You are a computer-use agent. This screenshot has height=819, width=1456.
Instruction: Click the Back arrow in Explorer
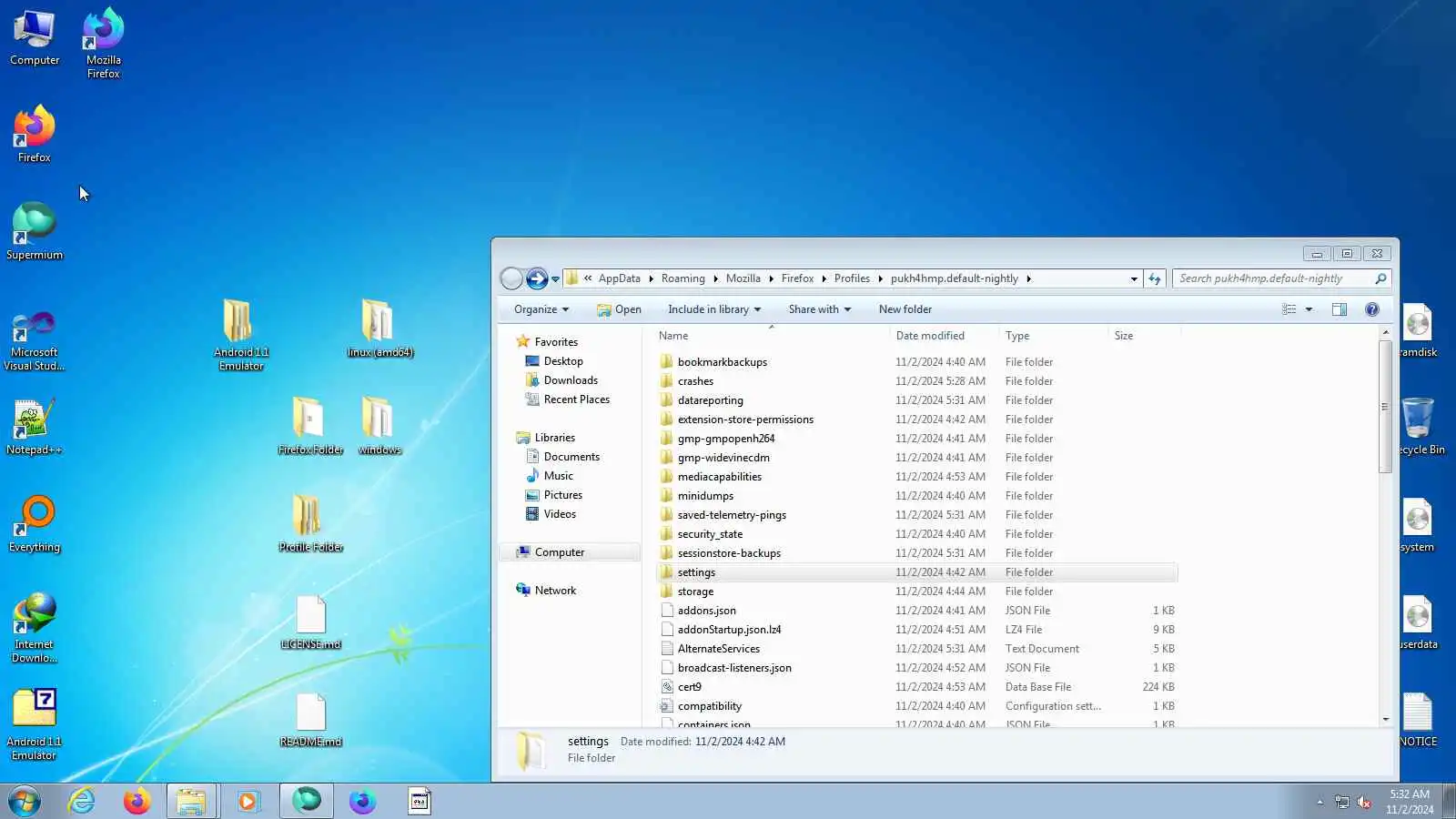coord(512,278)
